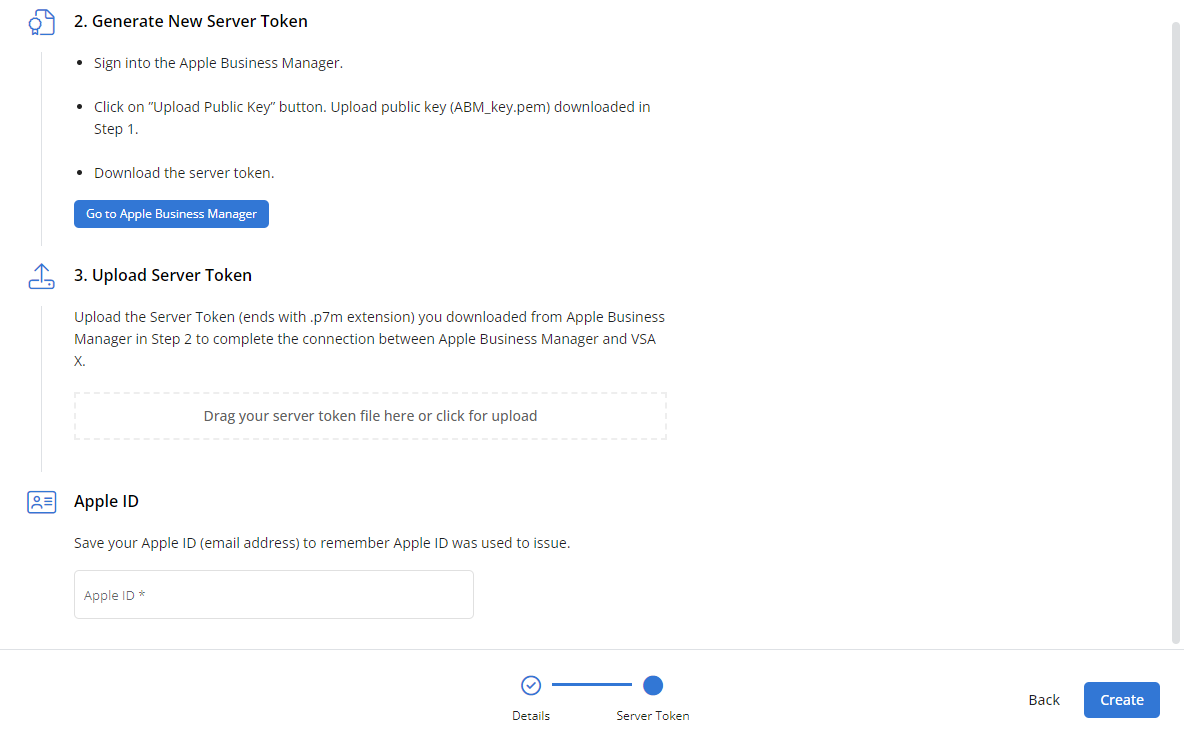Click the "Server Token" step label
Screen dimensions: 1184x749
point(653,716)
